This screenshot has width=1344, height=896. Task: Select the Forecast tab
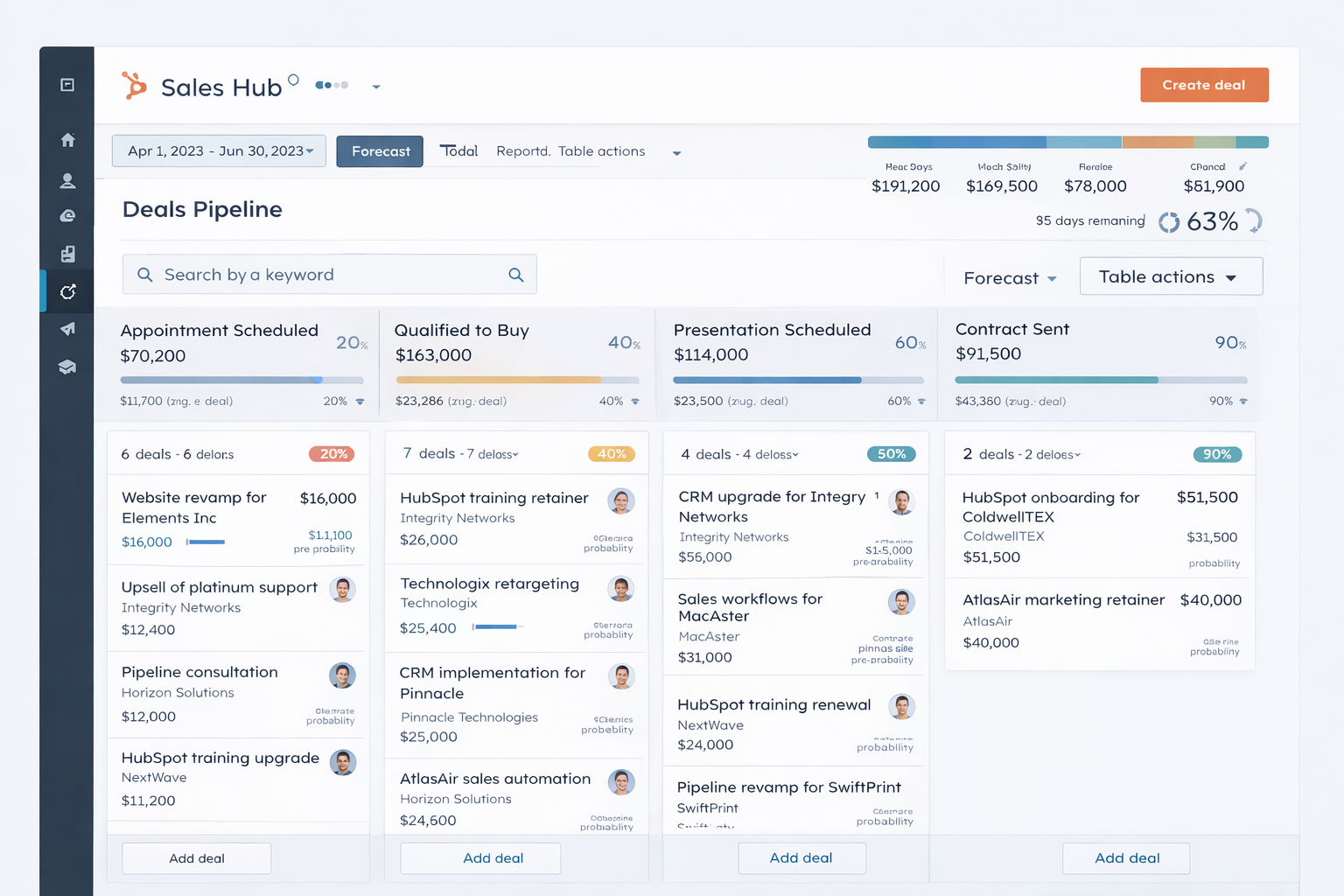[380, 151]
